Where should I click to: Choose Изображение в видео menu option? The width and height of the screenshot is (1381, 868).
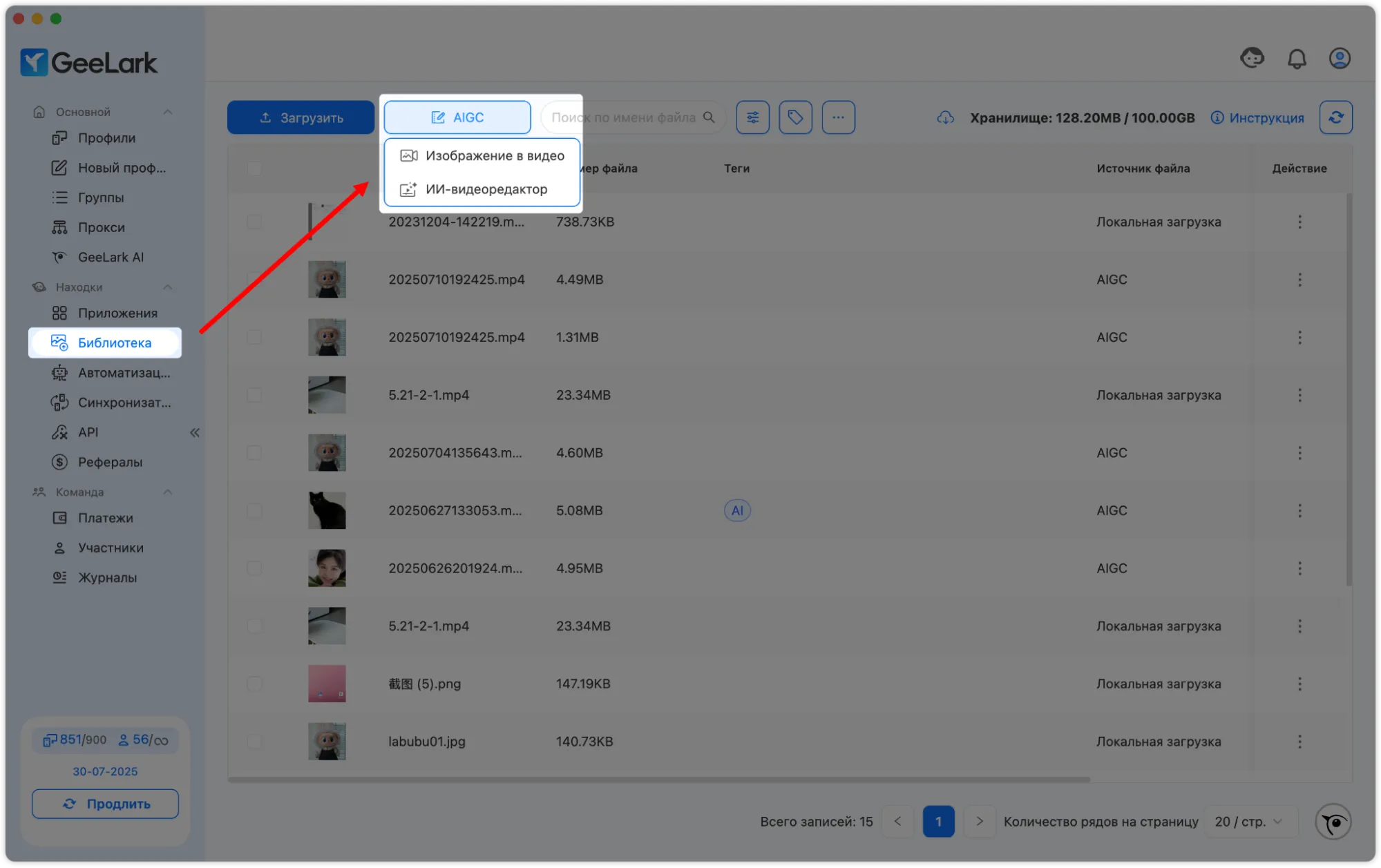482,156
